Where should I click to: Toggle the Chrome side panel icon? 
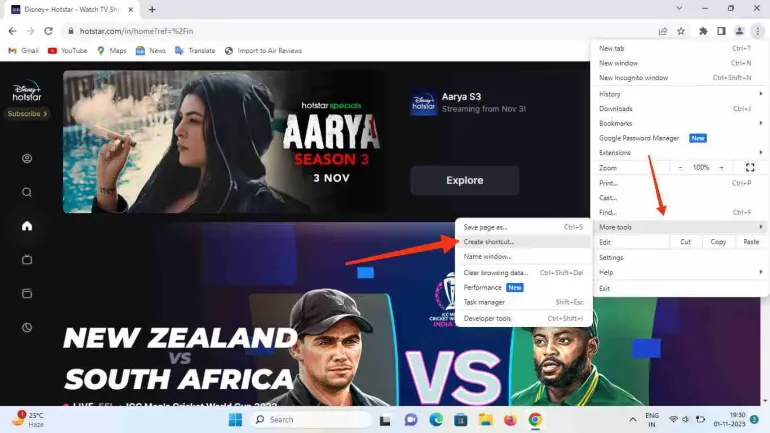[721, 31]
